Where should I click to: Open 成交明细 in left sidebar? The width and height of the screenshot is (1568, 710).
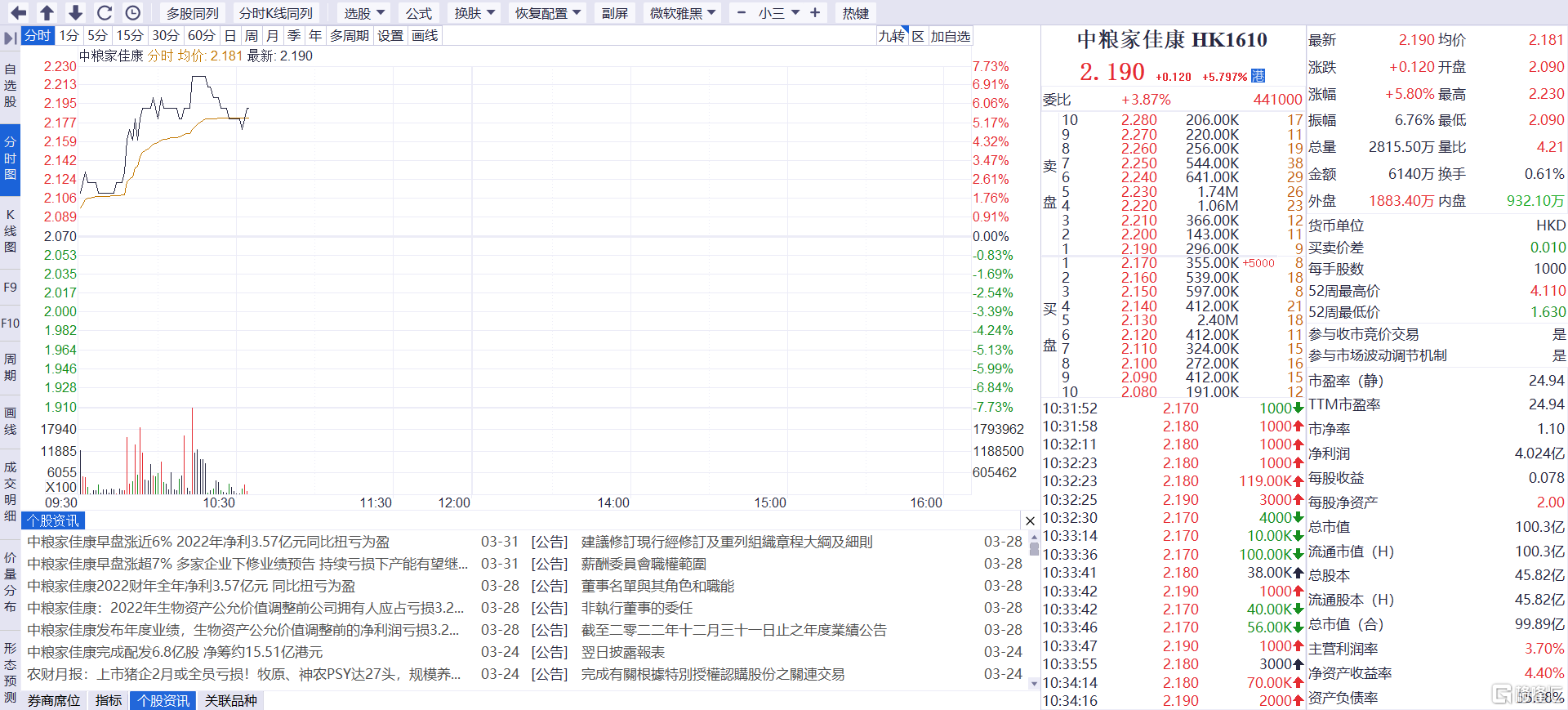point(10,491)
